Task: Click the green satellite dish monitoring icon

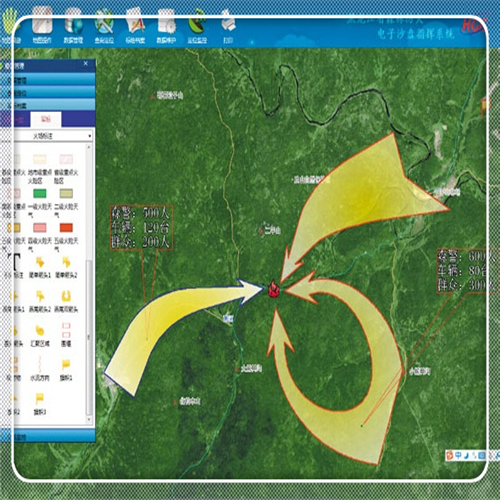Action: [197, 23]
